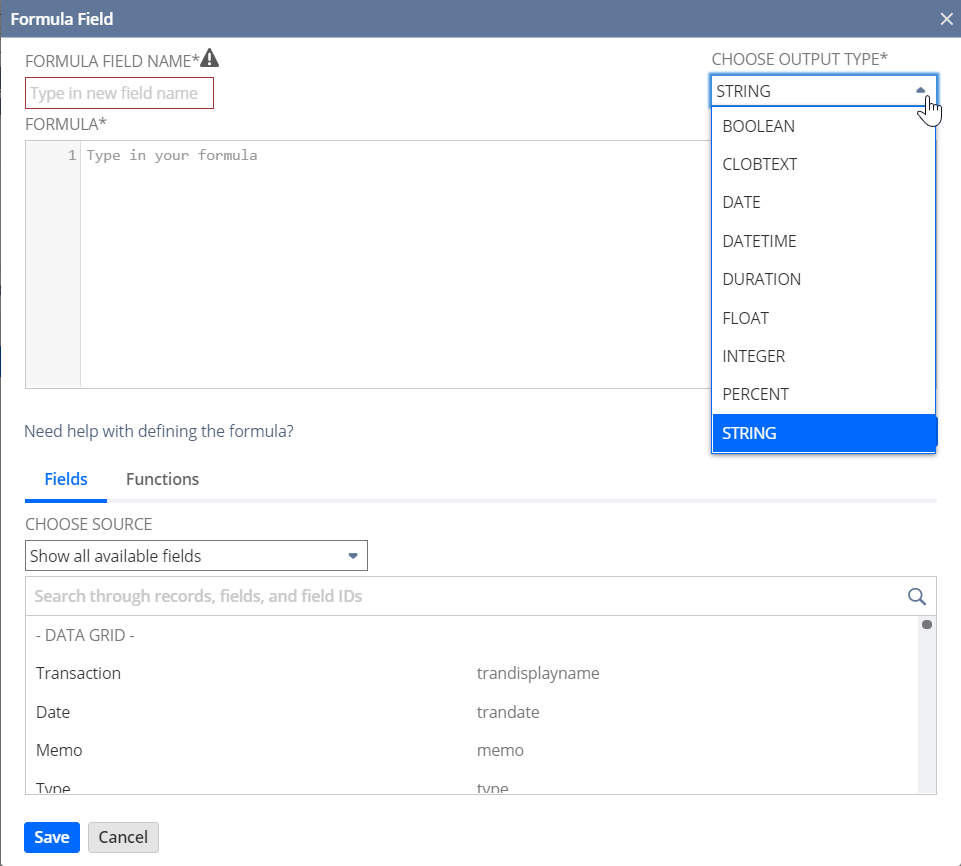
Task: Click the trandate field ID
Action: click(508, 712)
